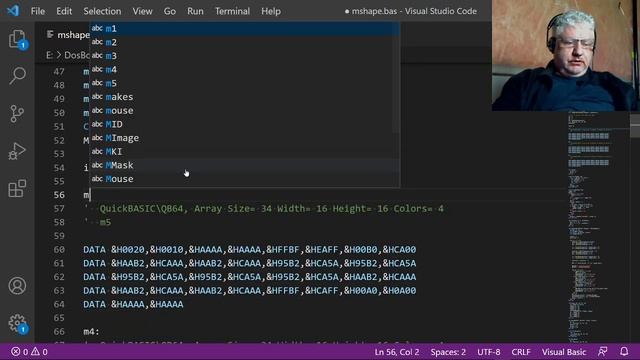Open the View menu
This screenshot has width=640, height=360.
(x=142, y=11)
